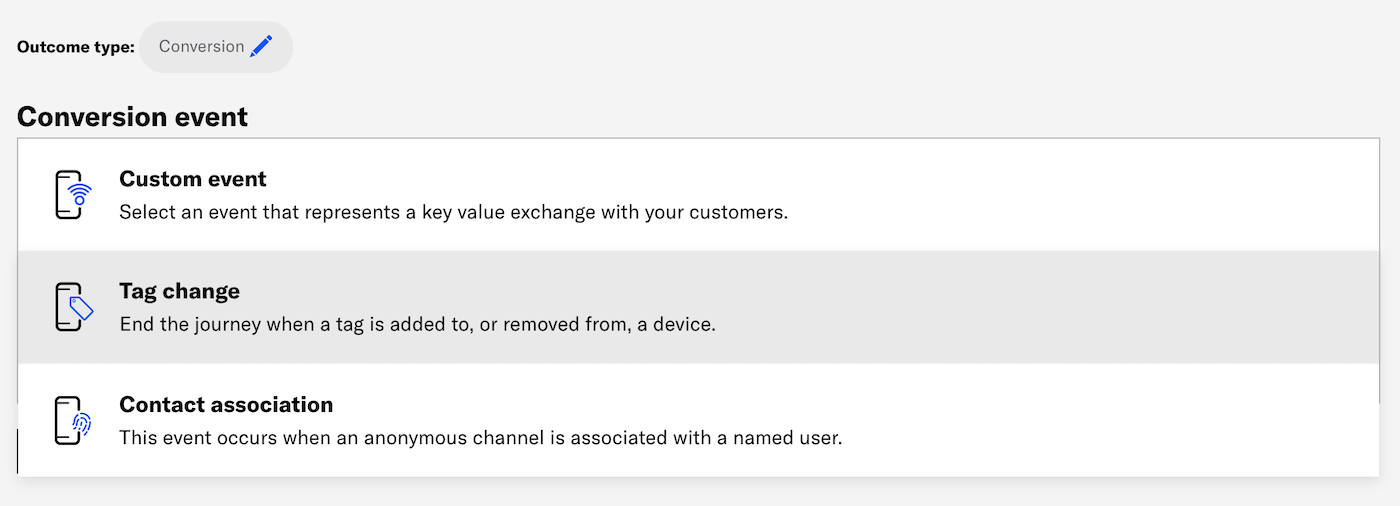Screen dimensions: 1400x506
Task: Open the Conversion outcome type chip
Action: point(216,46)
